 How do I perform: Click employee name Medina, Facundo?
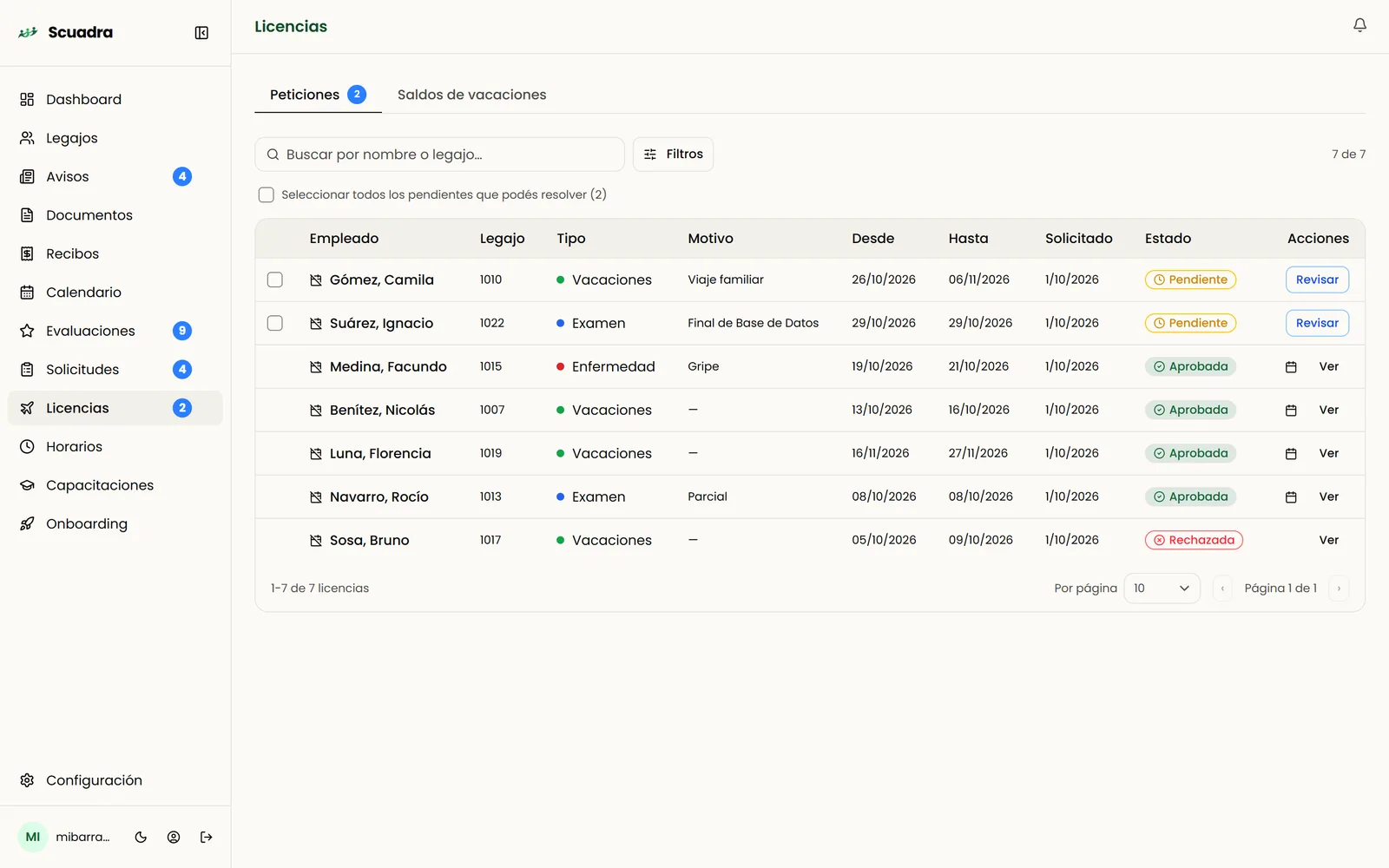click(388, 366)
